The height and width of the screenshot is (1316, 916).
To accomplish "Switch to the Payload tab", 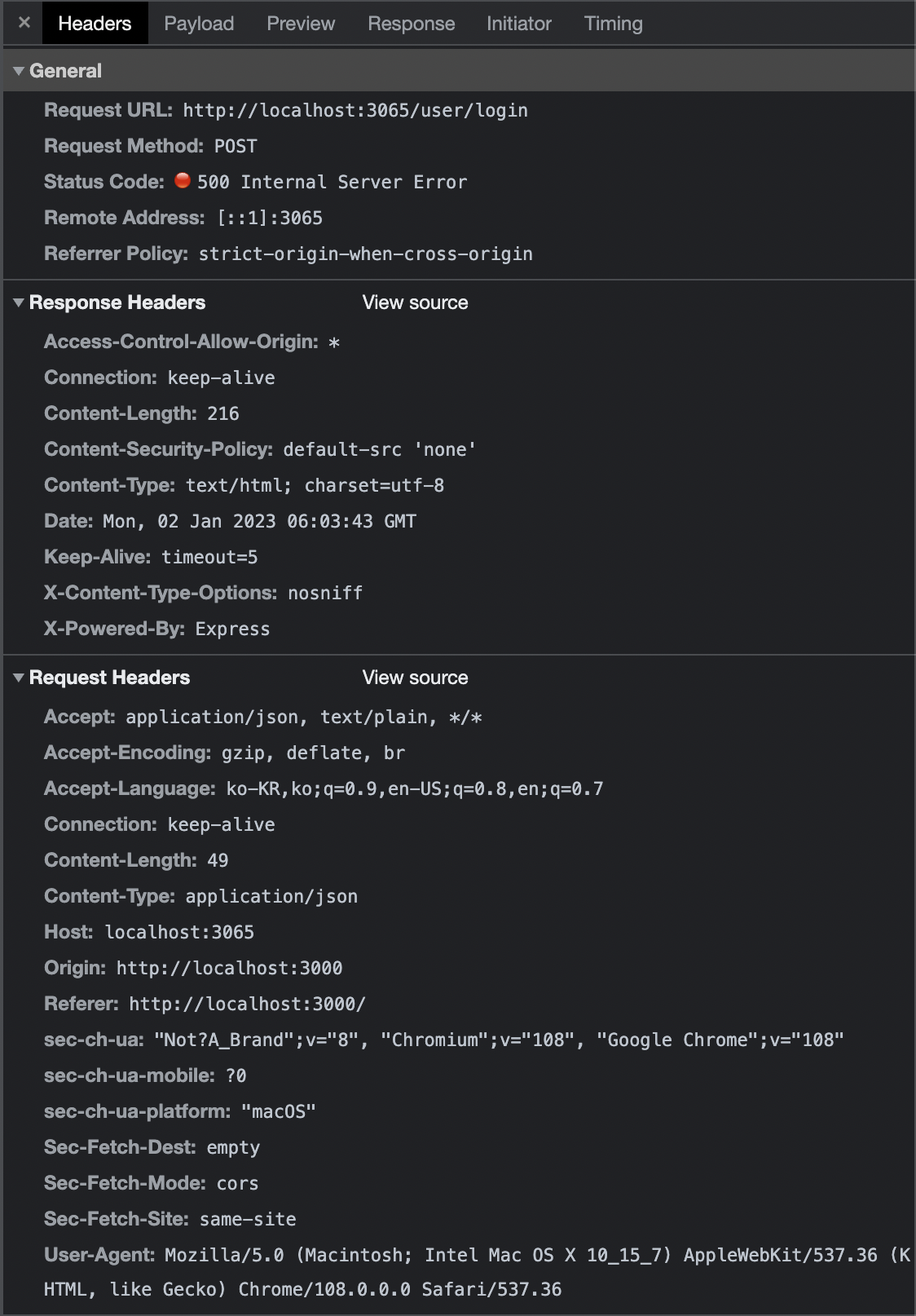I will pyautogui.click(x=198, y=23).
